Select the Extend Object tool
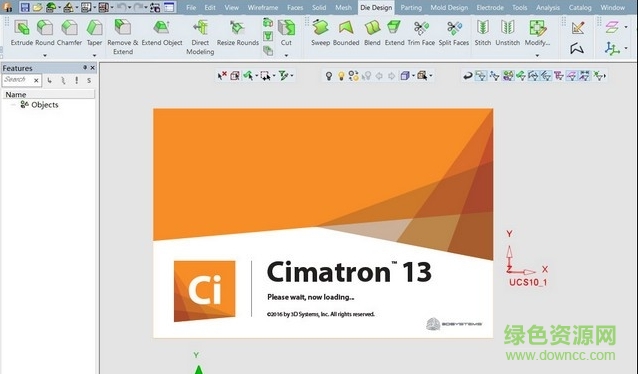This screenshot has width=639, height=374. coord(162,33)
